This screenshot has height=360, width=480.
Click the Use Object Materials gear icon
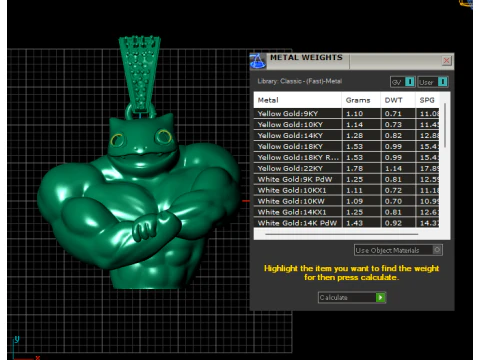(x=437, y=250)
